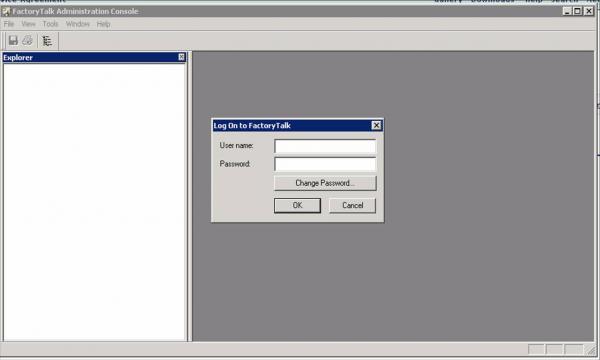Click the Explorer panel title bar
The width and height of the screenshot is (600, 360).
click(94, 57)
